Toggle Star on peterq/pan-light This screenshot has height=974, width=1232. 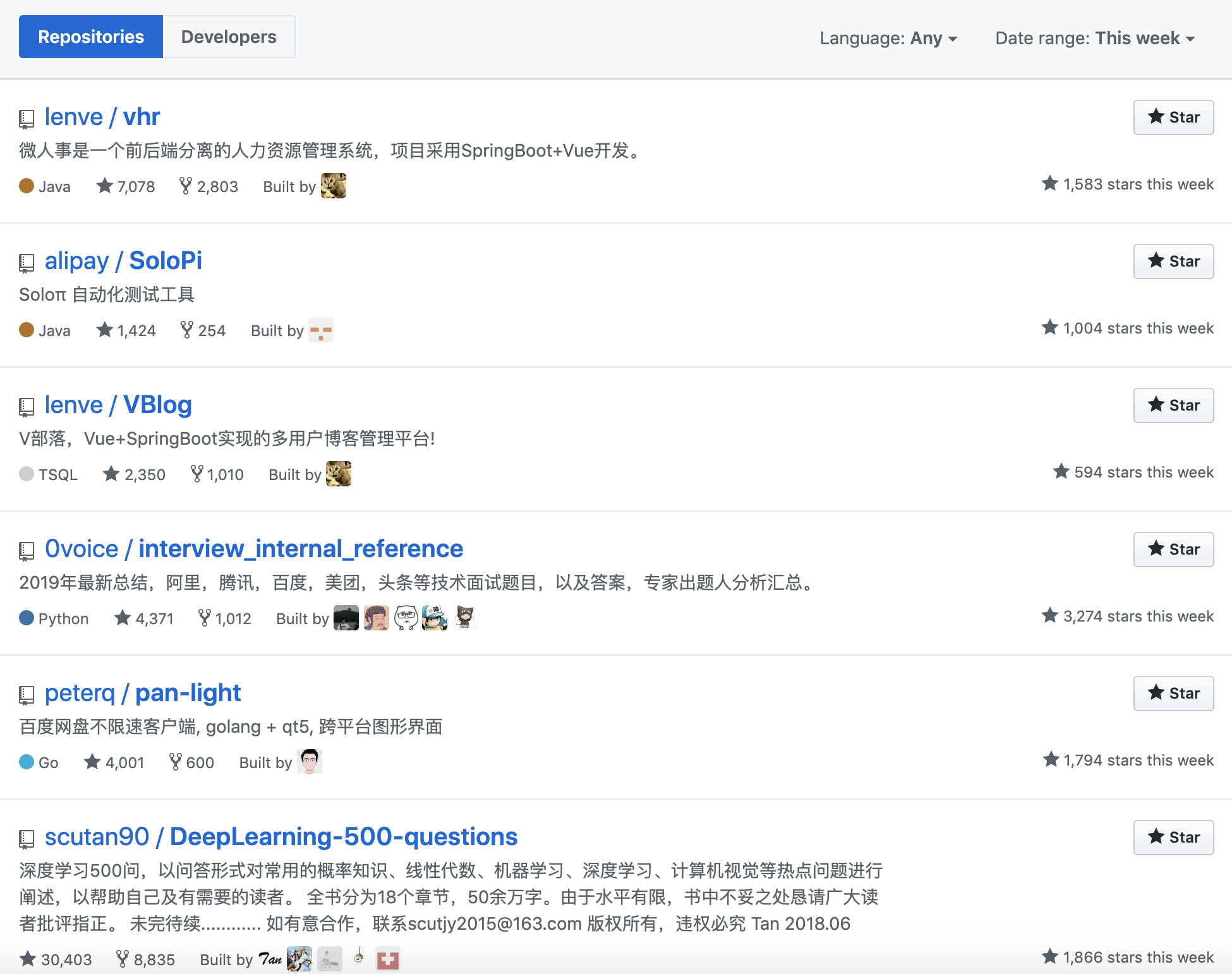pyautogui.click(x=1173, y=694)
